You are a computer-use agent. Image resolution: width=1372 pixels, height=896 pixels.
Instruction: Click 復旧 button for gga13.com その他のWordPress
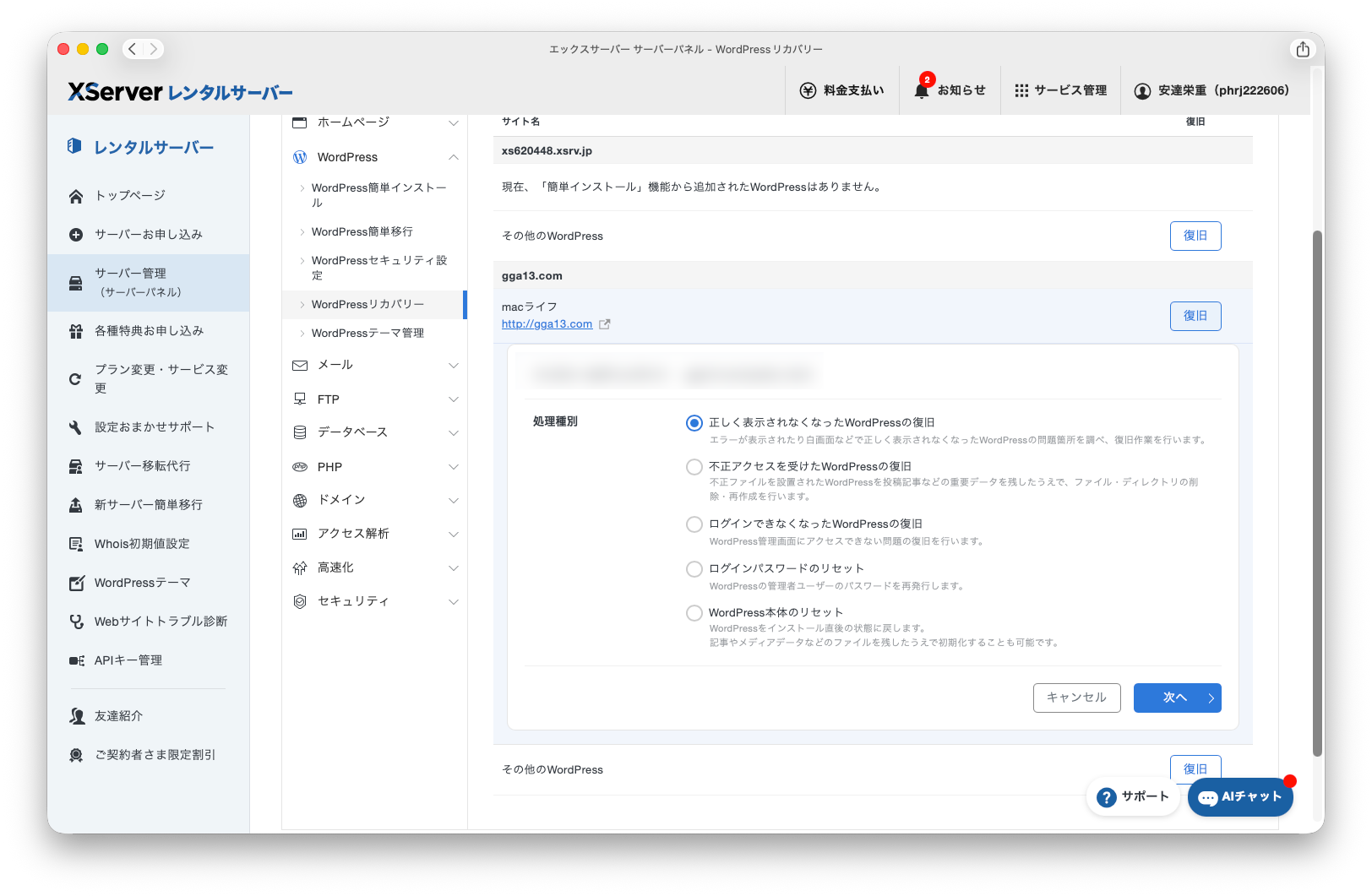click(1195, 768)
